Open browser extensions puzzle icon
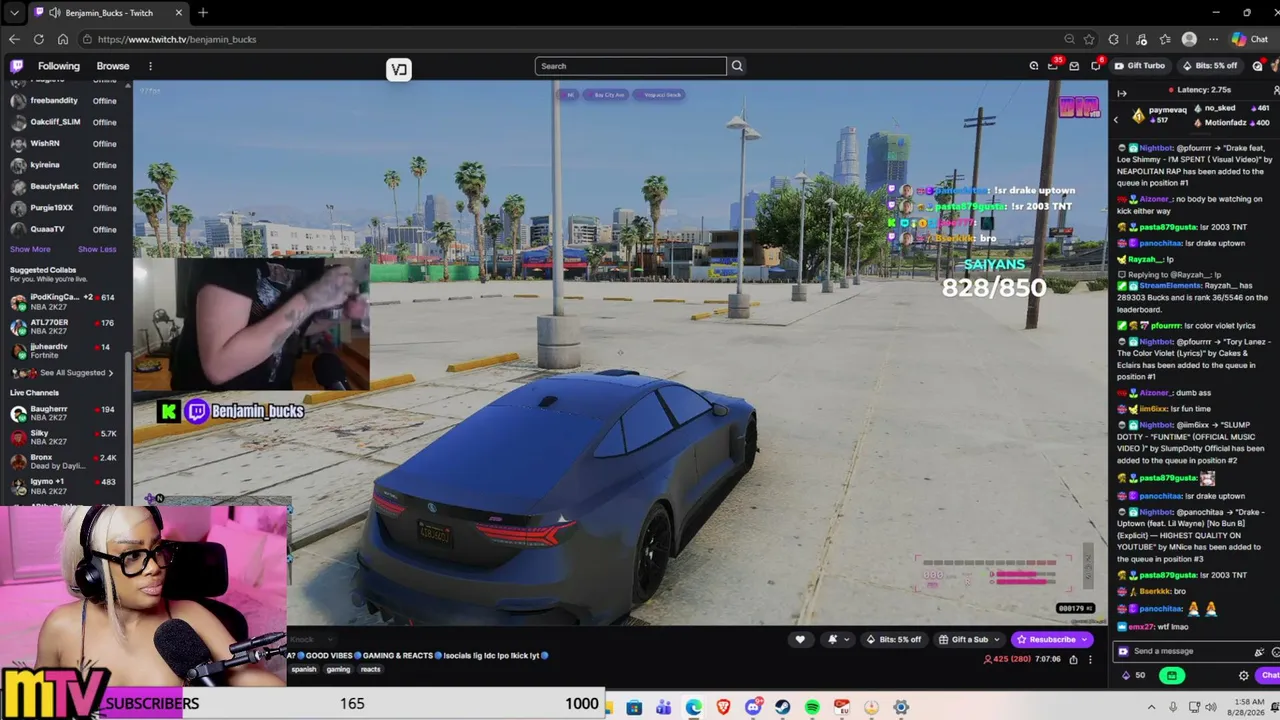Image resolution: width=1280 pixels, height=720 pixels. click(1114, 39)
